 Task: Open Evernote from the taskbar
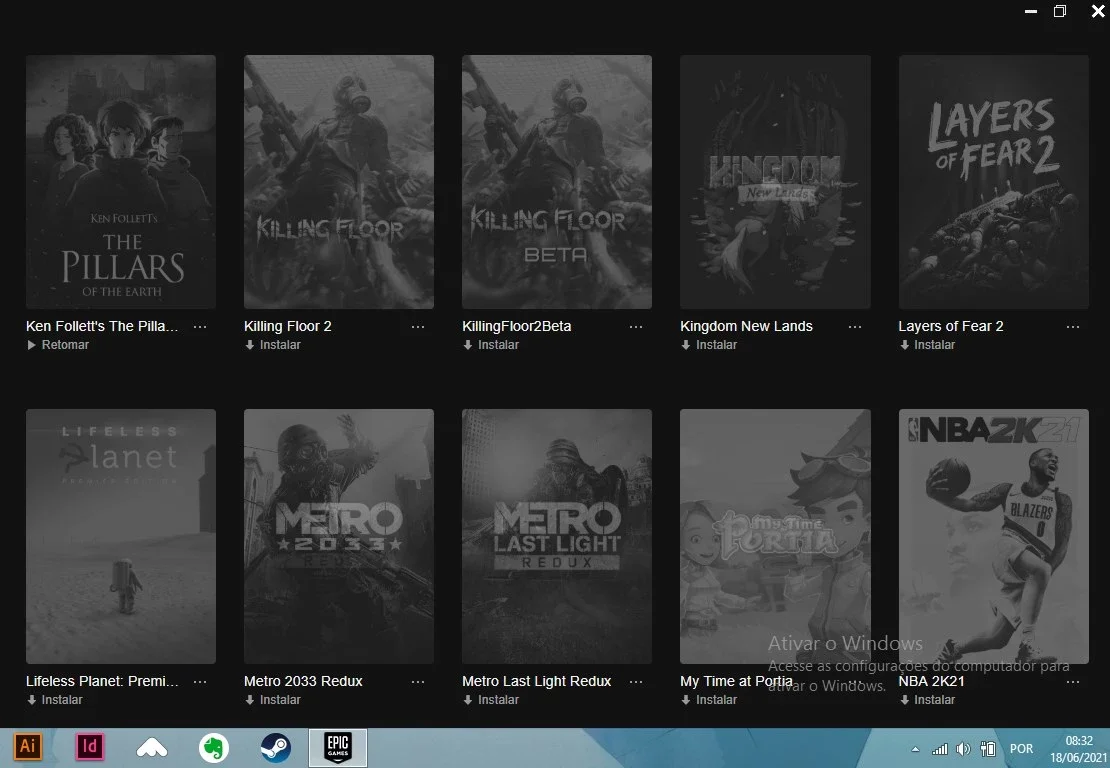click(214, 747)
